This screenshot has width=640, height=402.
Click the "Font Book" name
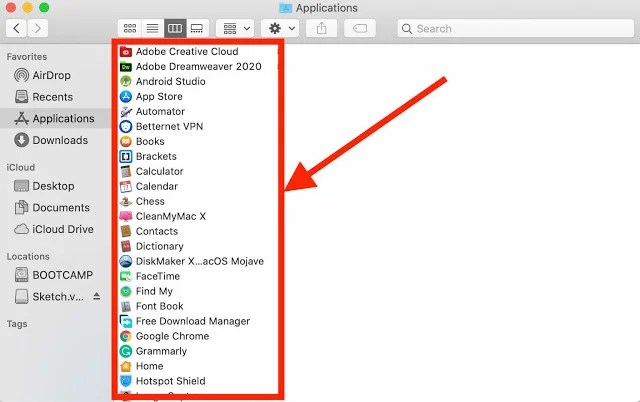[160, 306]
